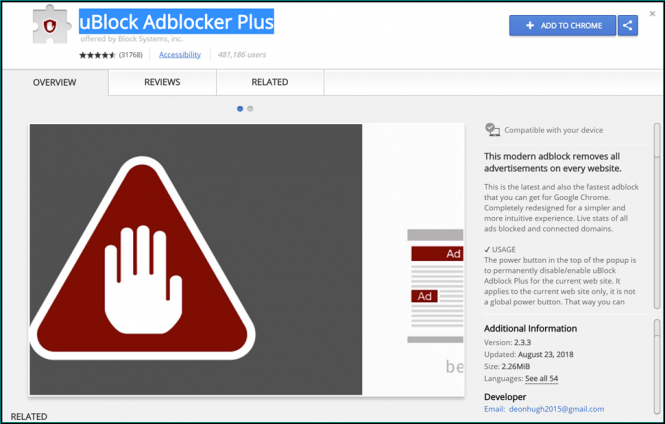This screenshot has height=424, width=665.
Task: Click the Compatible with your device icon
Action: pos(492,130)
